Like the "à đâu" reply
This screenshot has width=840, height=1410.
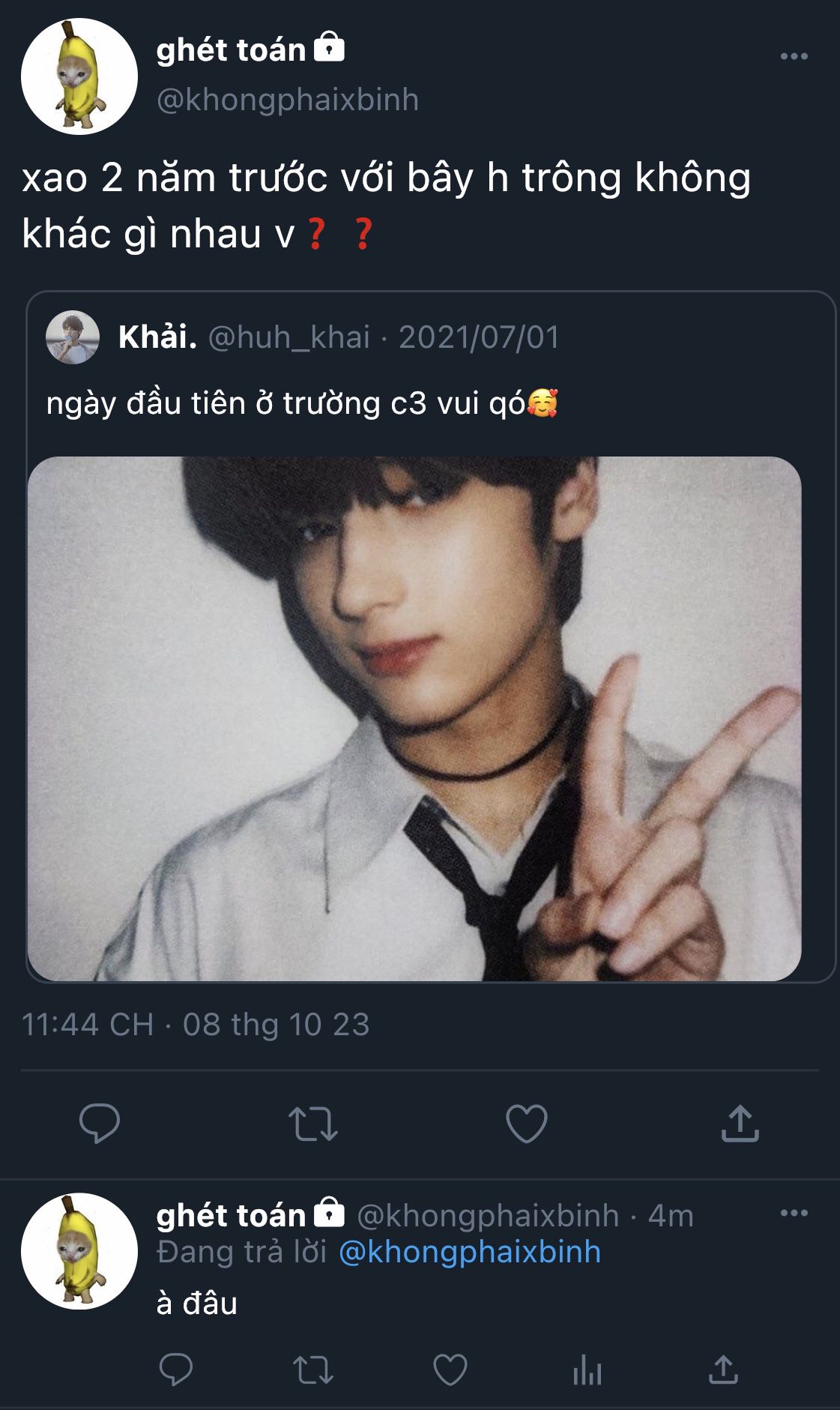pyautogui.click(x=450, y=1370)
